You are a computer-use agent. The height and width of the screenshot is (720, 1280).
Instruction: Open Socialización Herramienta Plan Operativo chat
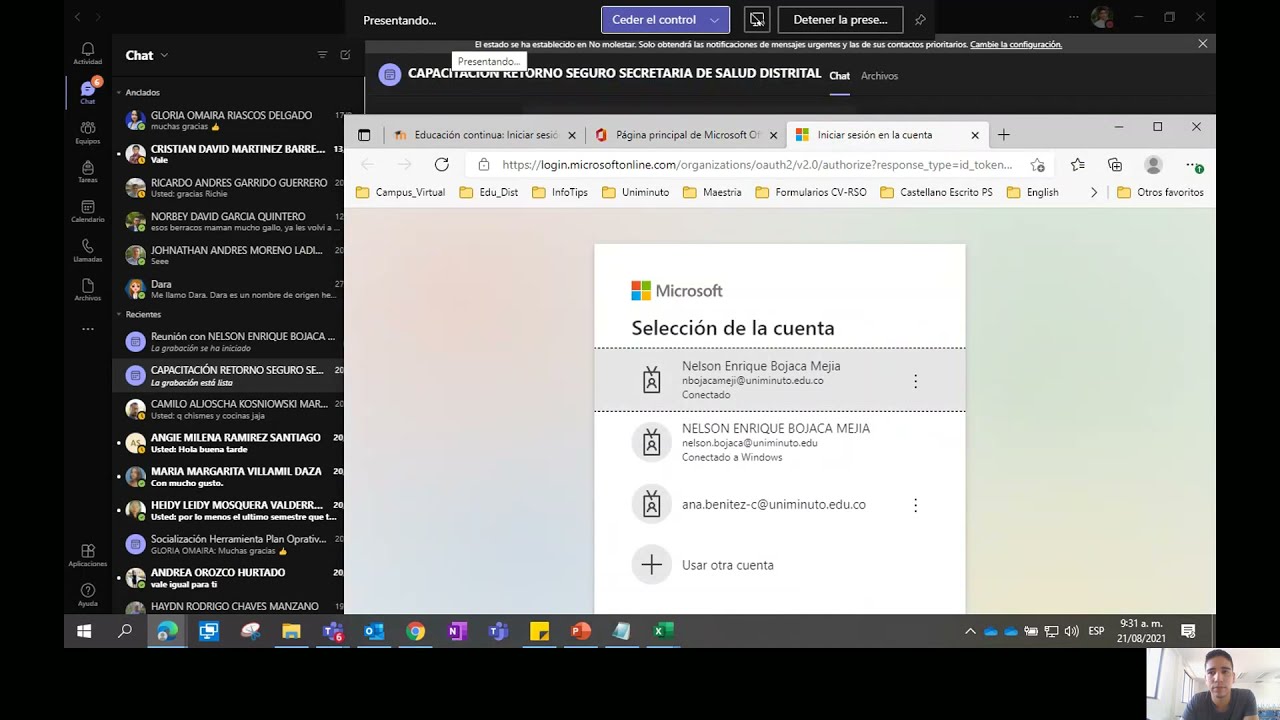point(230,544)
